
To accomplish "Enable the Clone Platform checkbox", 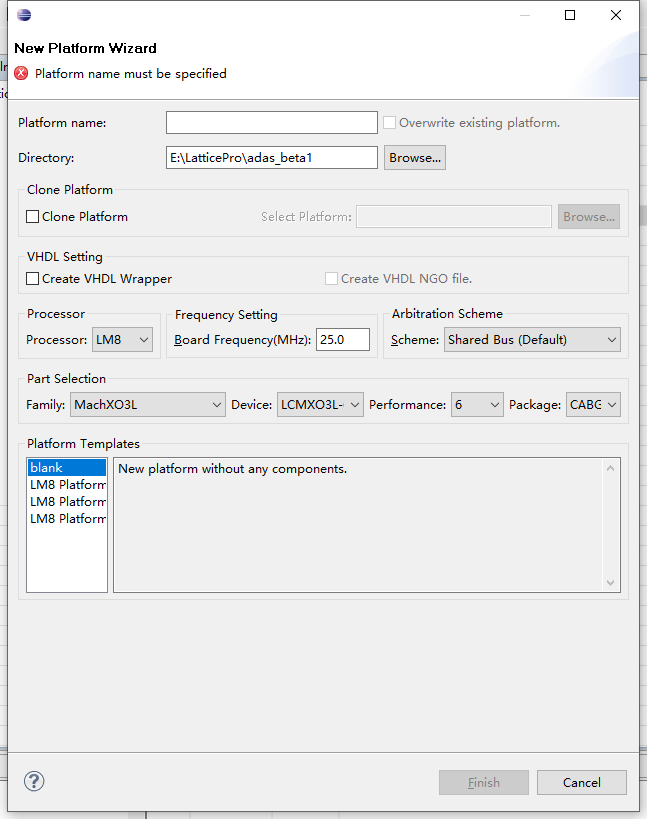I will (32, 216).
